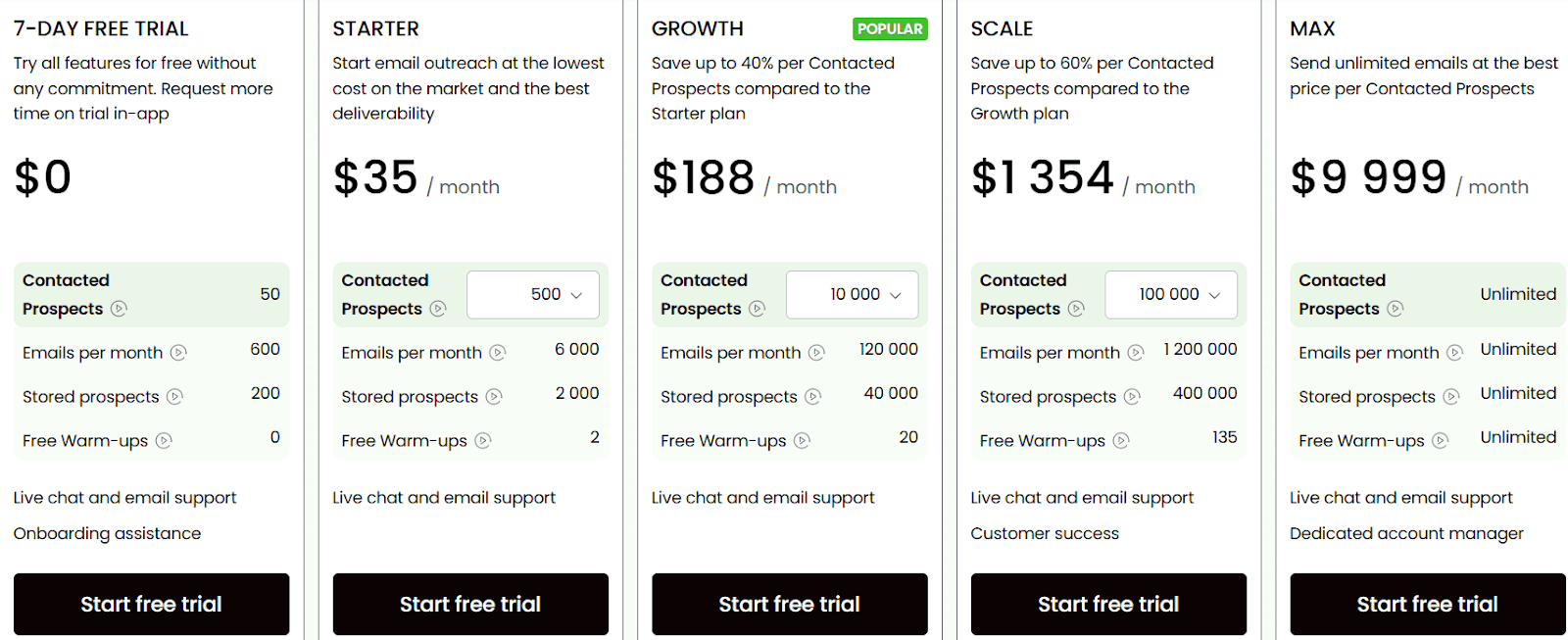Select the Starter plan heading
The height and width of the screenshot is (640, 1568).
pyautogui.click(x=375, y=28)
